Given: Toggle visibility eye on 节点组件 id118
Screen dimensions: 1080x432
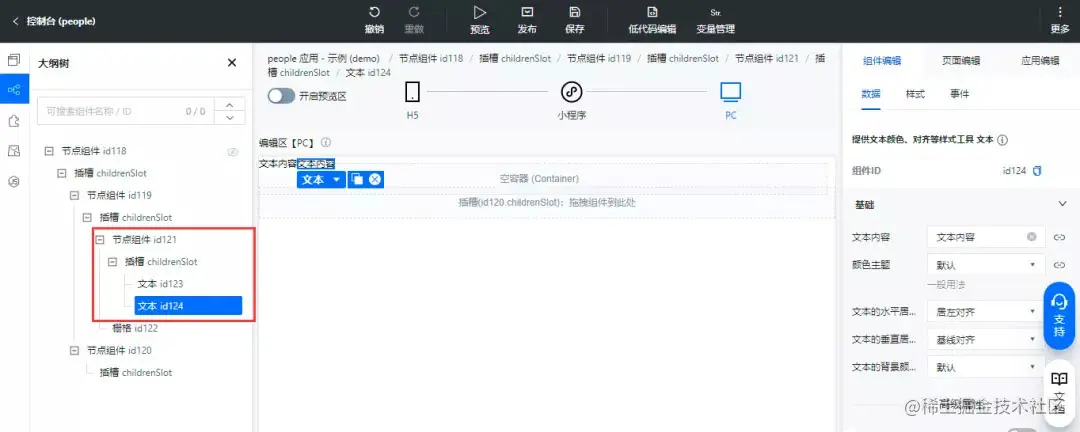Looking at the screenshot, I should (233, 152).
